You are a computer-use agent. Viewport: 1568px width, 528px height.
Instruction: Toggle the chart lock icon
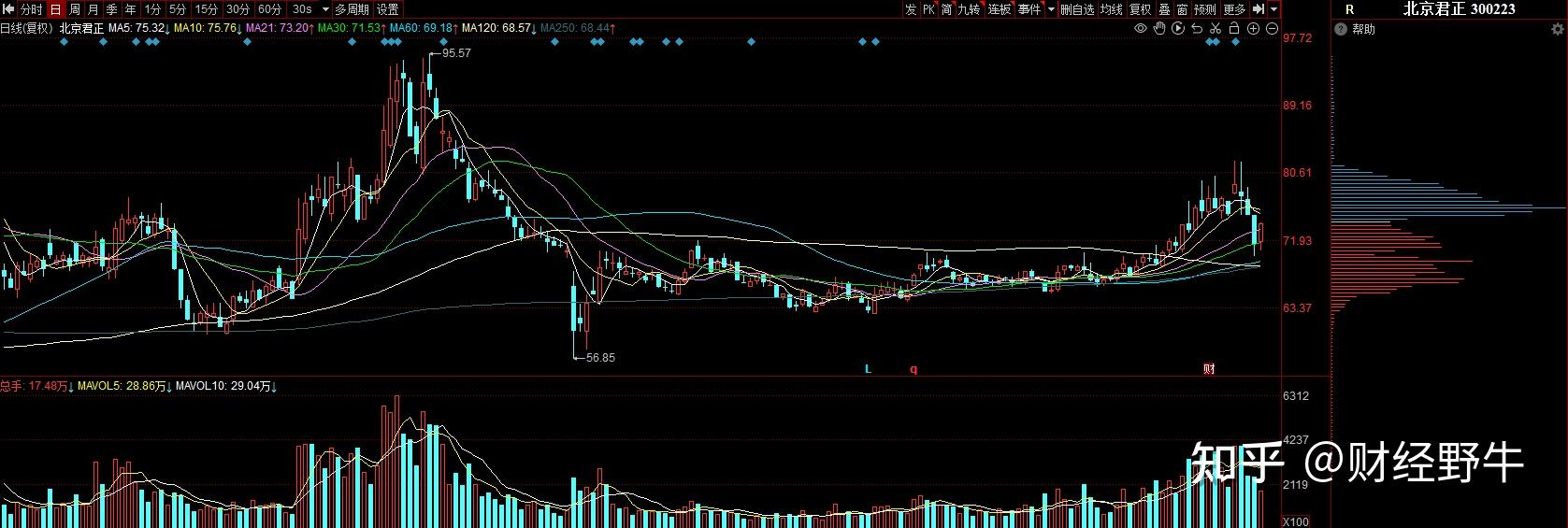1234,29
